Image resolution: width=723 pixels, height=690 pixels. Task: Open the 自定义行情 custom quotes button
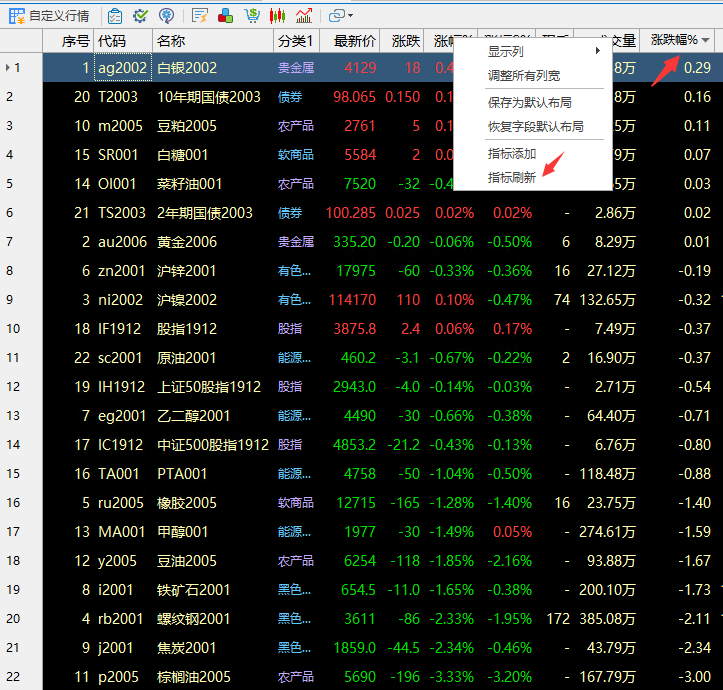coord(48,16)
